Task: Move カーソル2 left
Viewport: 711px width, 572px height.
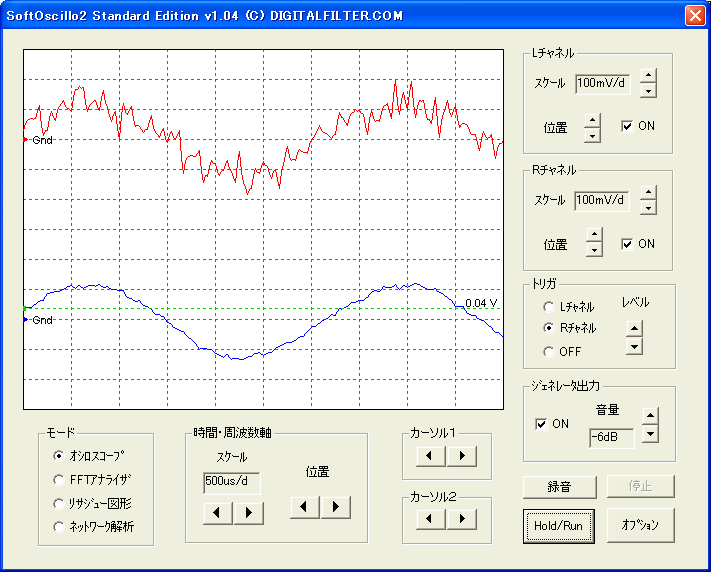Action: 430,519
